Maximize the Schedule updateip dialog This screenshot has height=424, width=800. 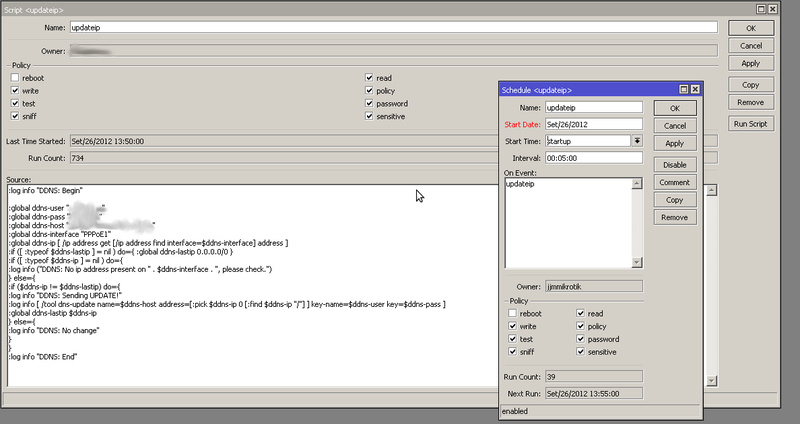point(684,89)
